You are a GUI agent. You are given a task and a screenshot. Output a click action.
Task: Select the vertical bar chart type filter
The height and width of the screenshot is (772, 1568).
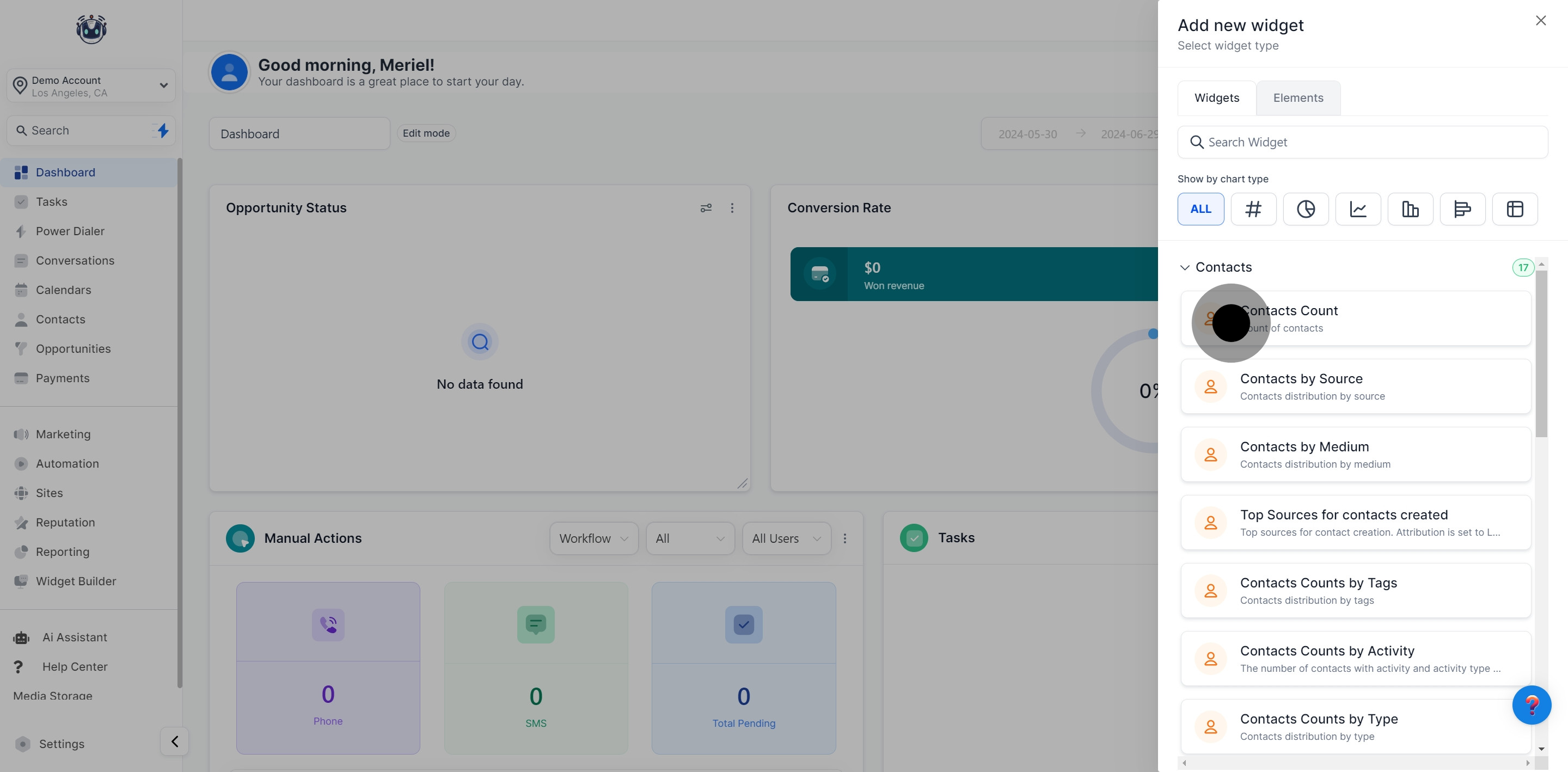pyautogui.click(x=1410, y=209)
